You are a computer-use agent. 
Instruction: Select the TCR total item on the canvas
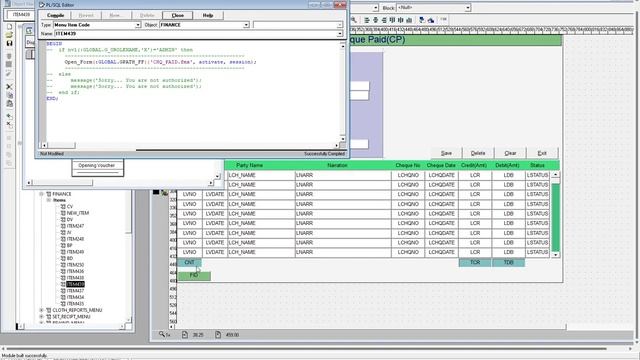pyautogui.click(x=475, y=262)
